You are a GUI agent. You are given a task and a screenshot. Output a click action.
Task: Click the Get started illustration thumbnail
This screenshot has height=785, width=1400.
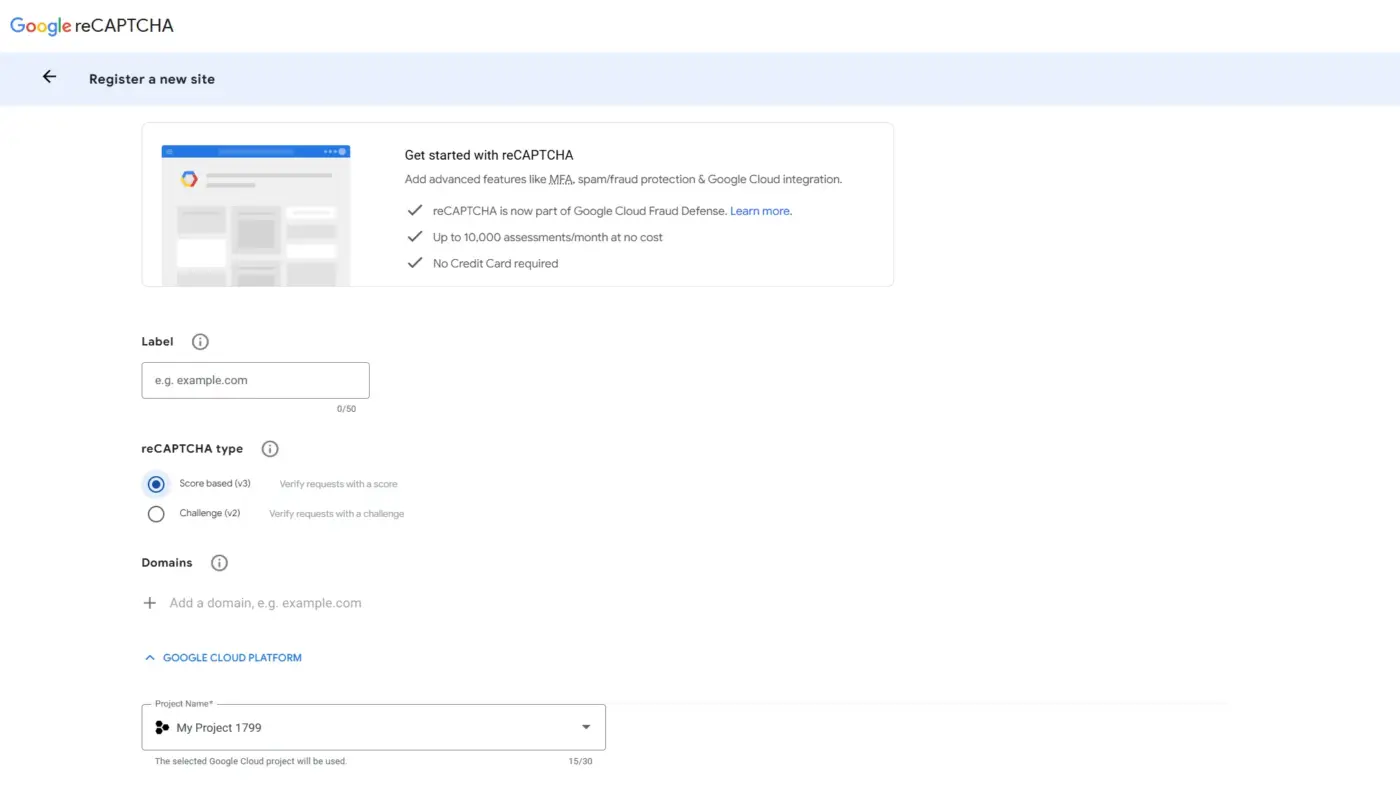tap(256, 215)
